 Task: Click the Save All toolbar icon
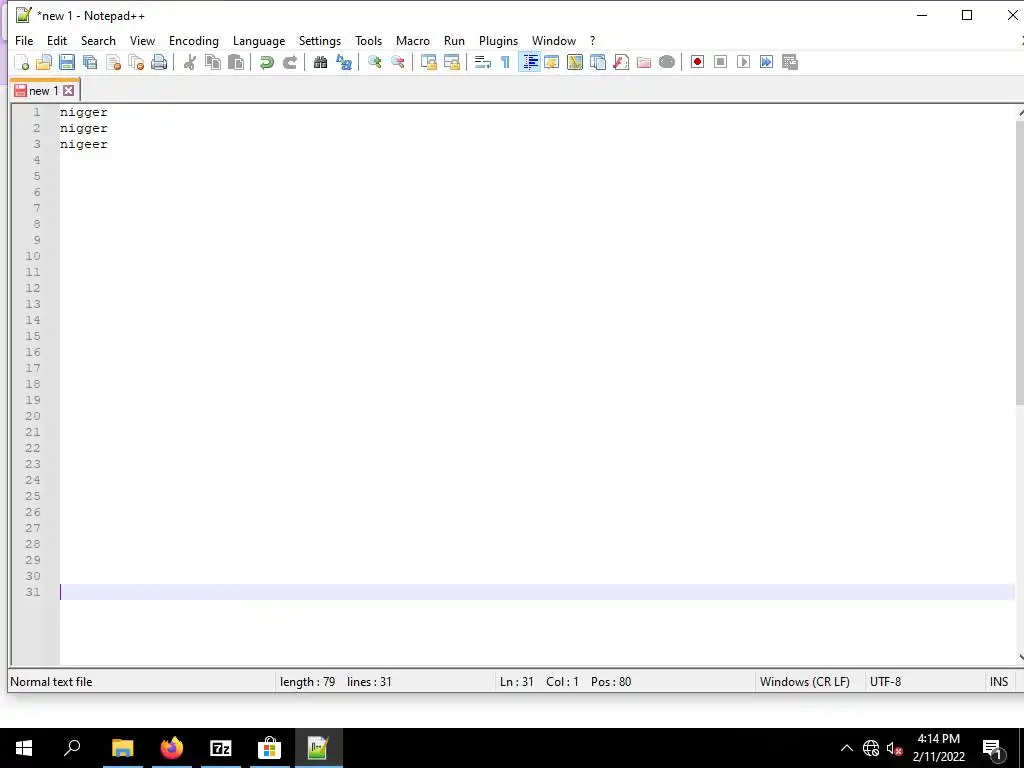[x=90, y=62]
